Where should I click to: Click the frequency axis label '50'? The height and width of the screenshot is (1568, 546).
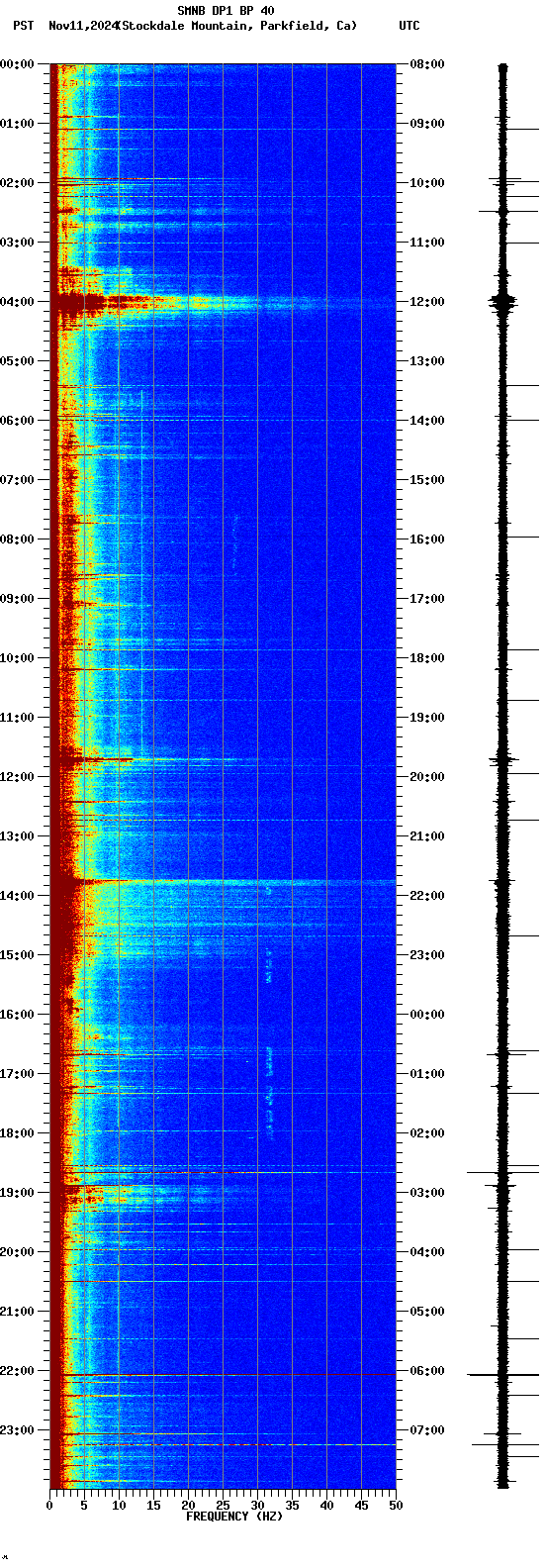tap(396, 1506)
